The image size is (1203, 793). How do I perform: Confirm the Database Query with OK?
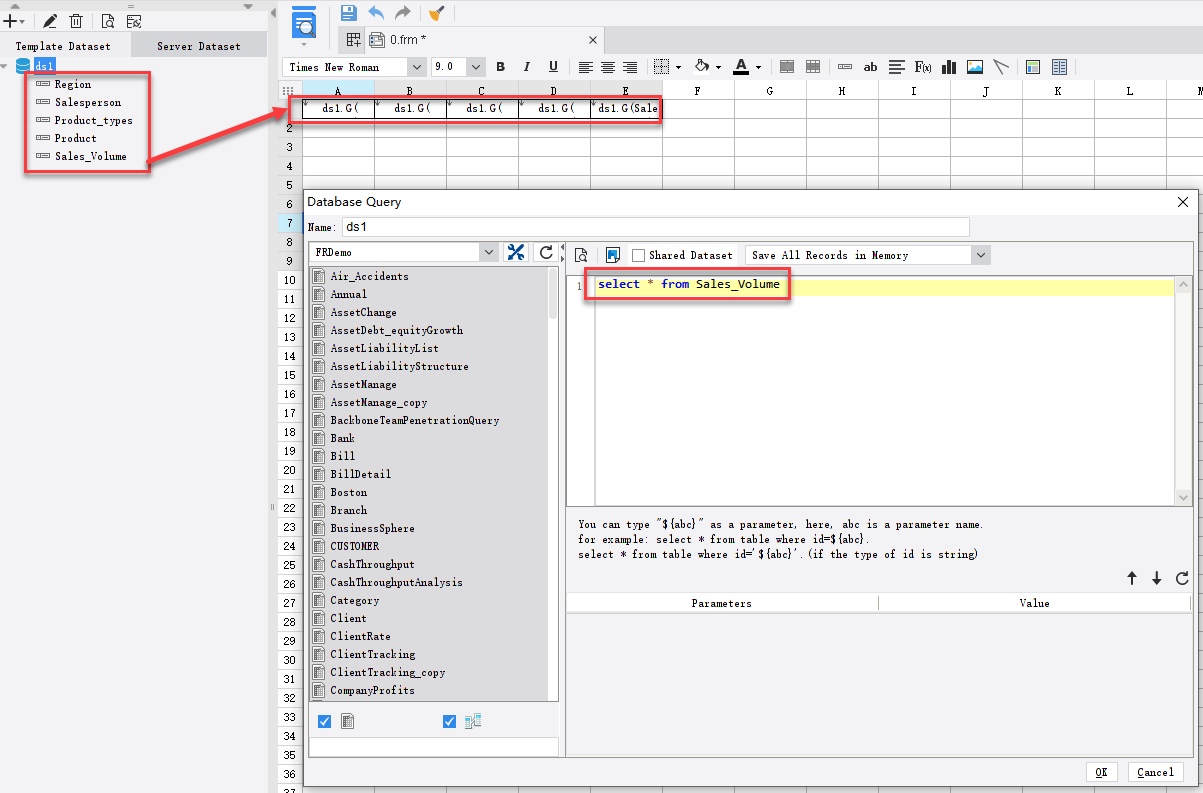(1101, 772)
